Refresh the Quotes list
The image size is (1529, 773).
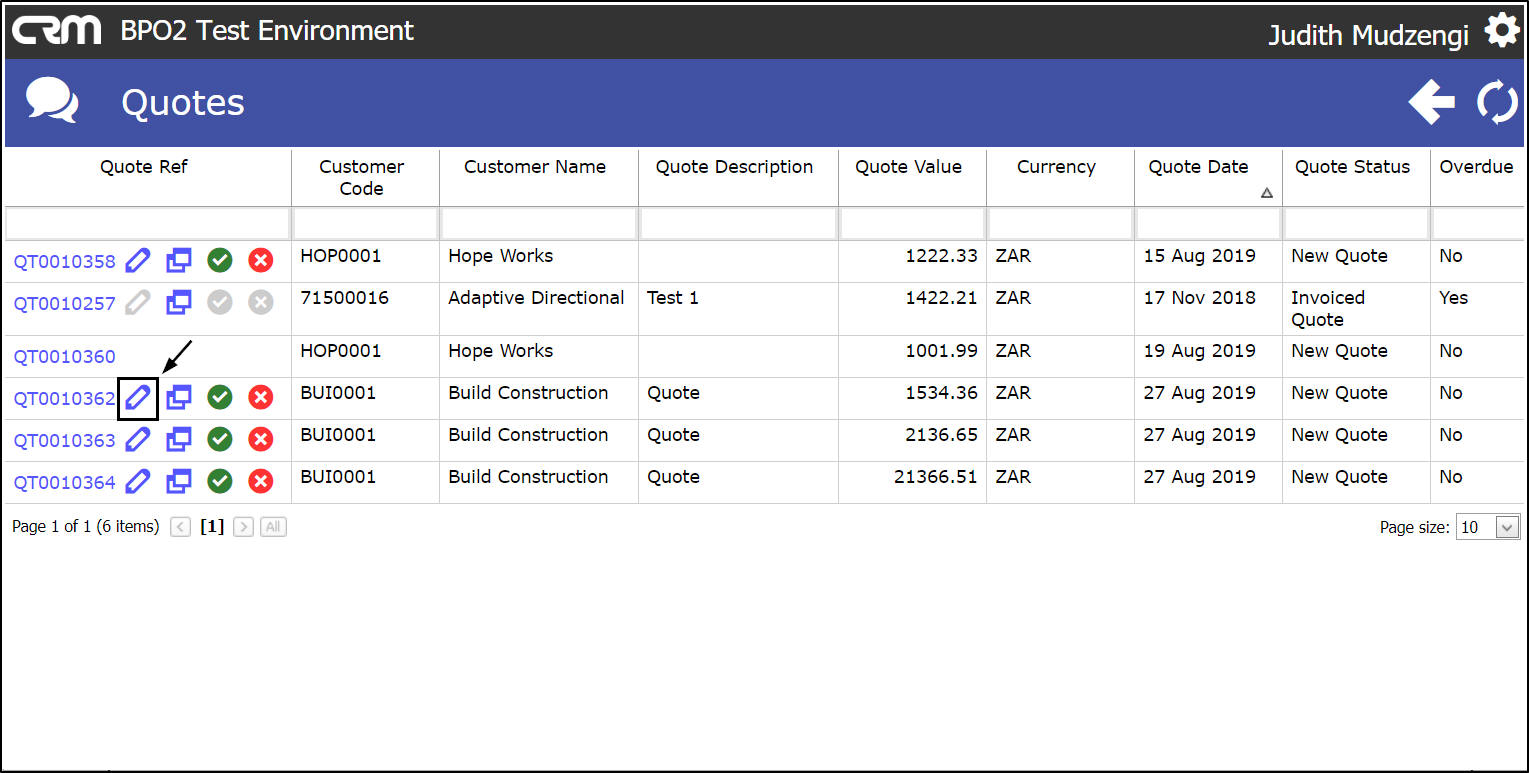click(1497, 103)
